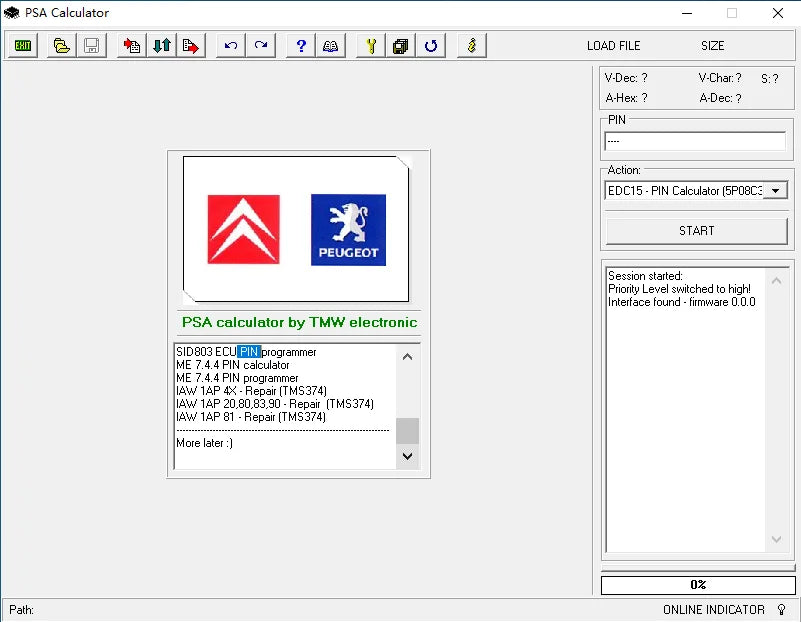Click the yellow wrench settings icon
The height and width of the screenshot is (622, 801).
371,46
